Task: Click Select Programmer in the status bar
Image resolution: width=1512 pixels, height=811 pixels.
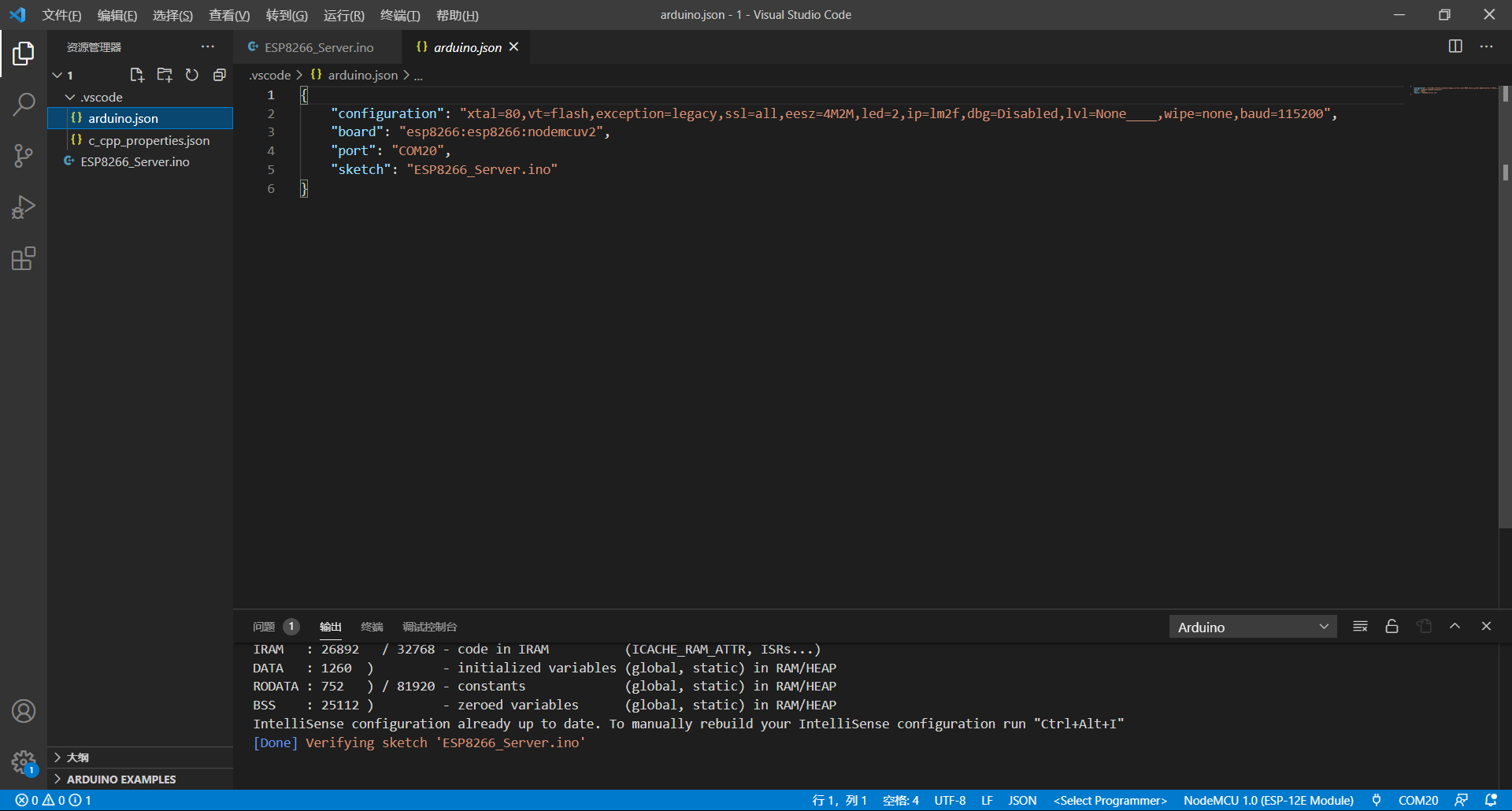Action: 1110,800
